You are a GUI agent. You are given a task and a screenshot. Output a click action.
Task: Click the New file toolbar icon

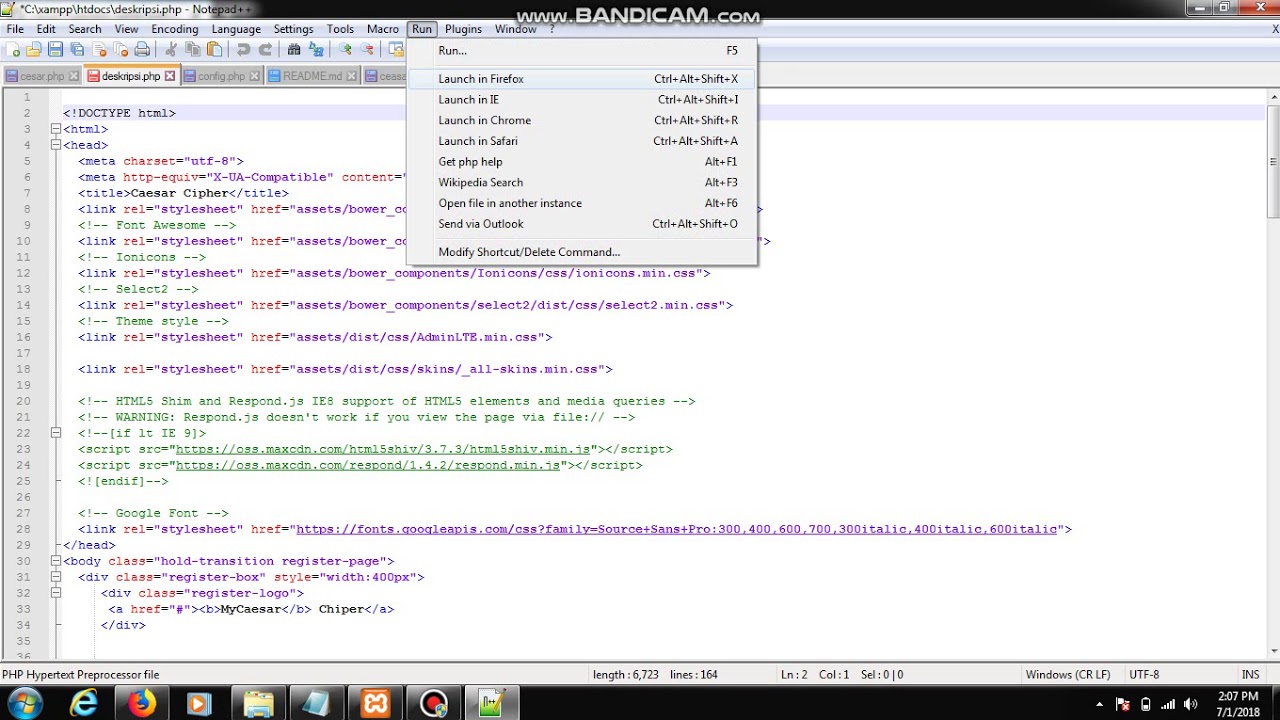[13, 50]
